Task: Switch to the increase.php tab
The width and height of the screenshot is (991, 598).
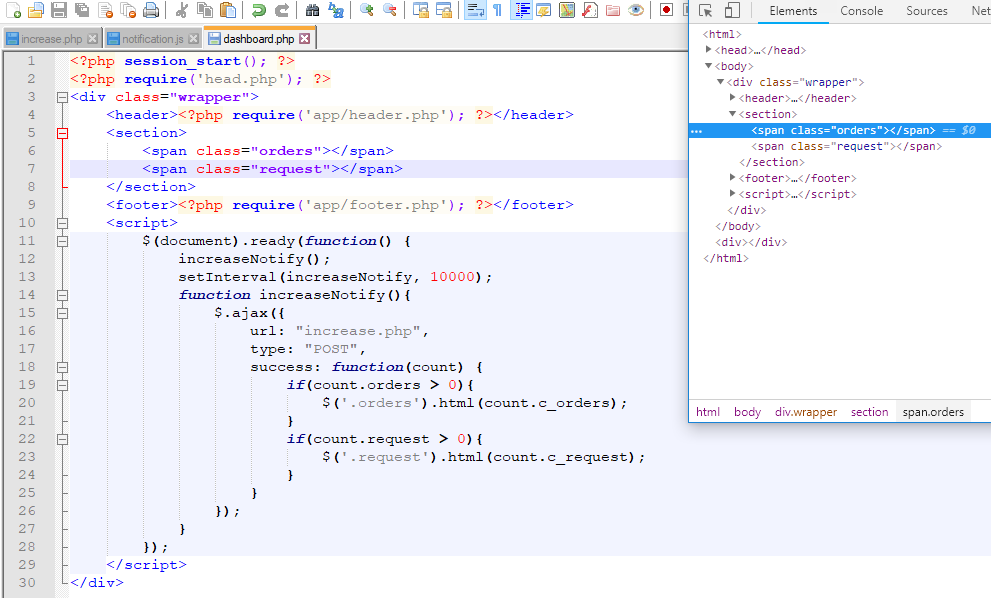Action: [x=51, y=39]
